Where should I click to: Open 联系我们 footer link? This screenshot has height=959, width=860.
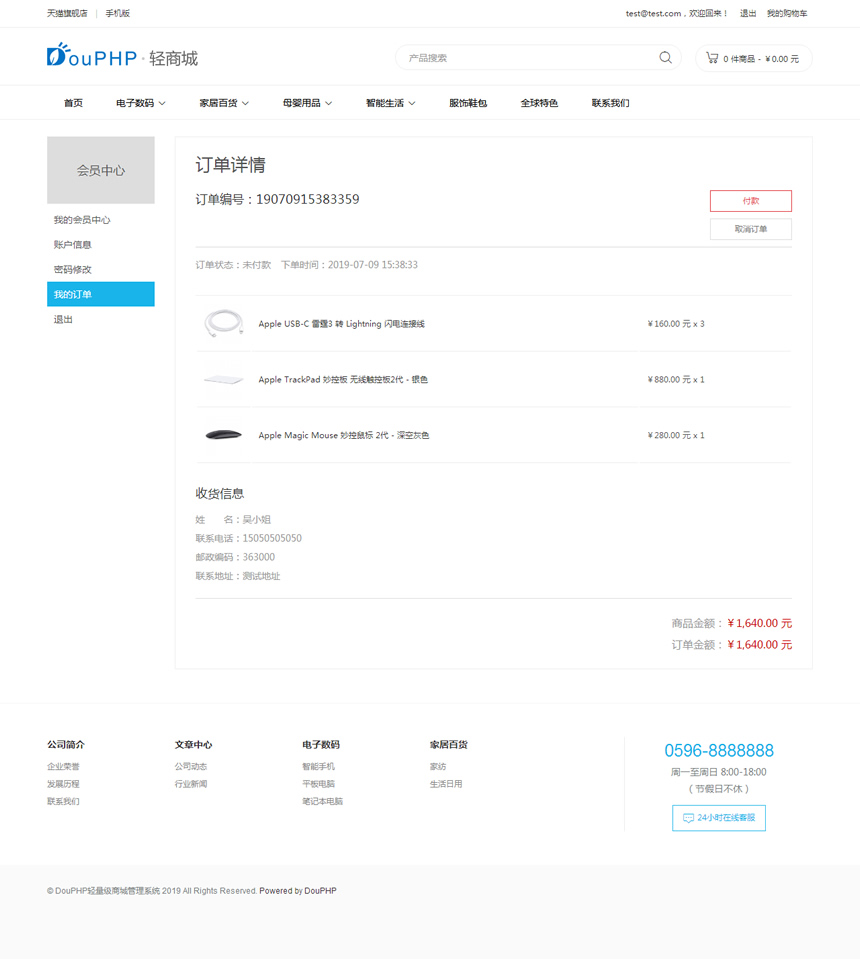[x=63, y=801]
